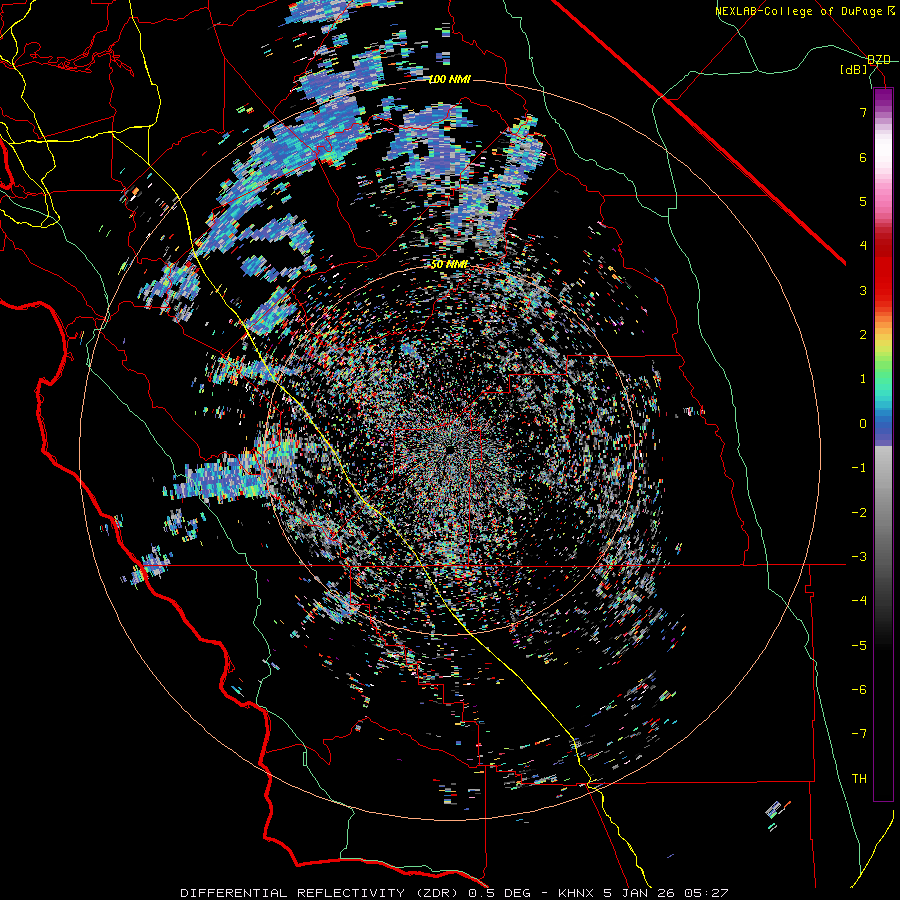Click the black radar site dot at the center

click(x=450, y=448)
